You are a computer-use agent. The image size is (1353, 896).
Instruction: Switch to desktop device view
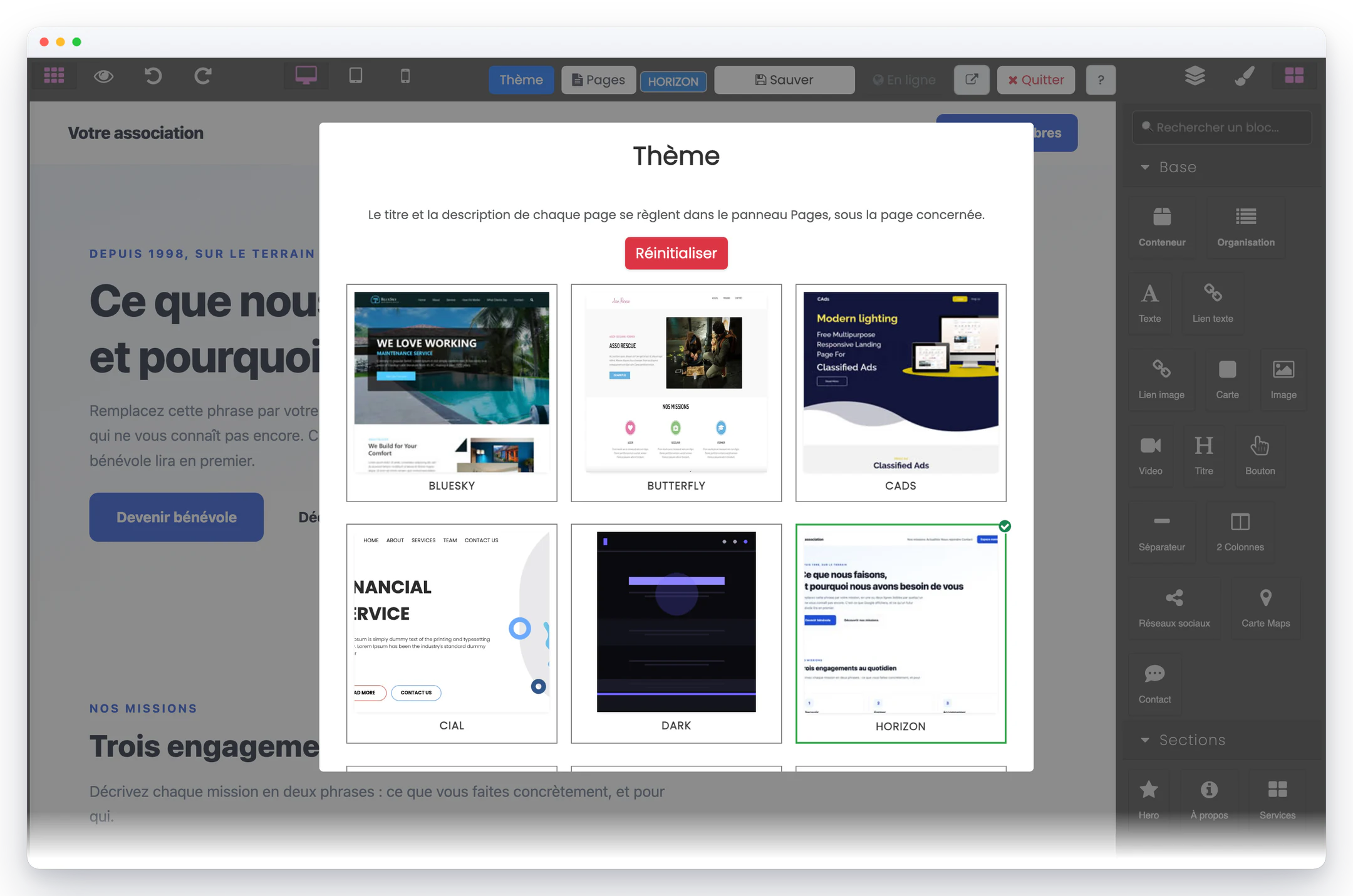[x=306, y=76]
